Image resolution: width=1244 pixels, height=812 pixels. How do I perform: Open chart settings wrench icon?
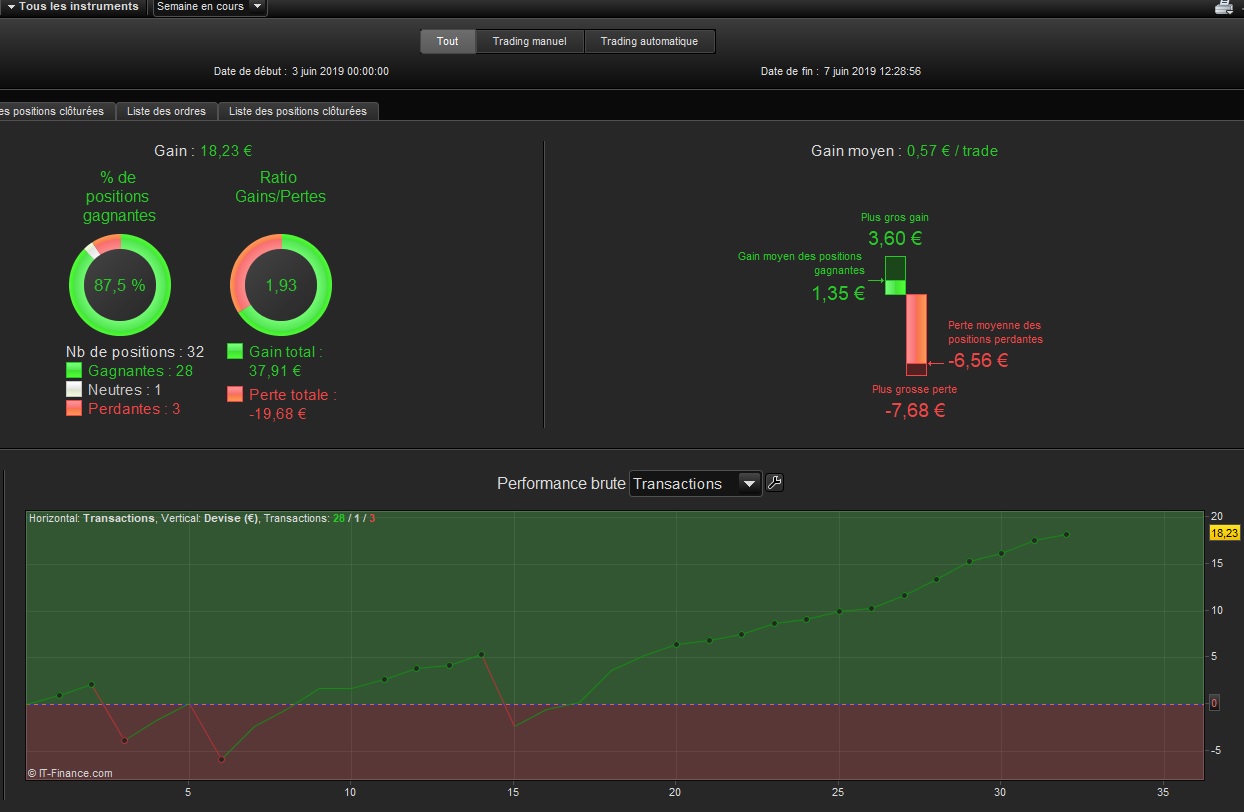(x=774, y=483)
